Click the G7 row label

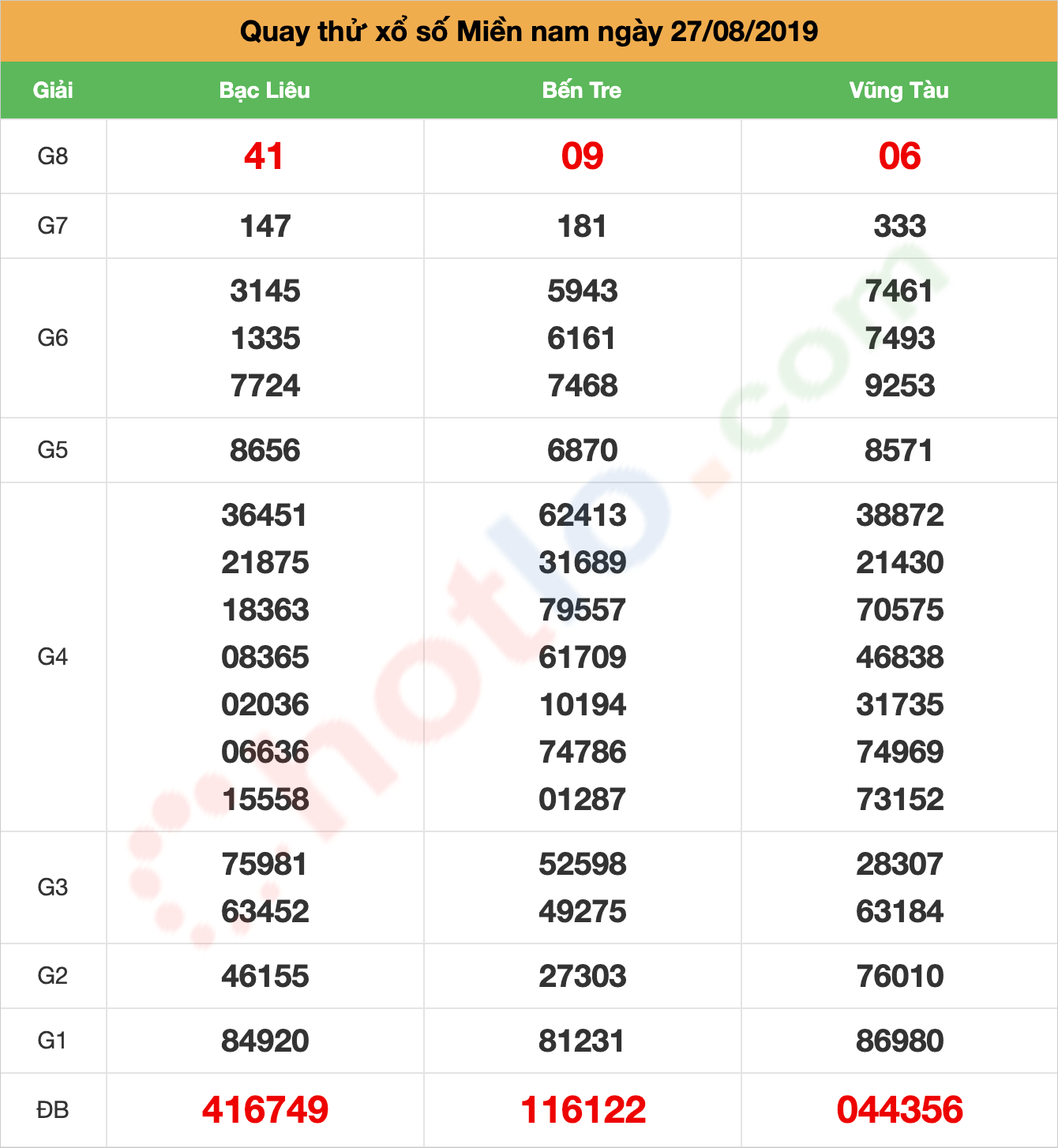pos(53,226)
